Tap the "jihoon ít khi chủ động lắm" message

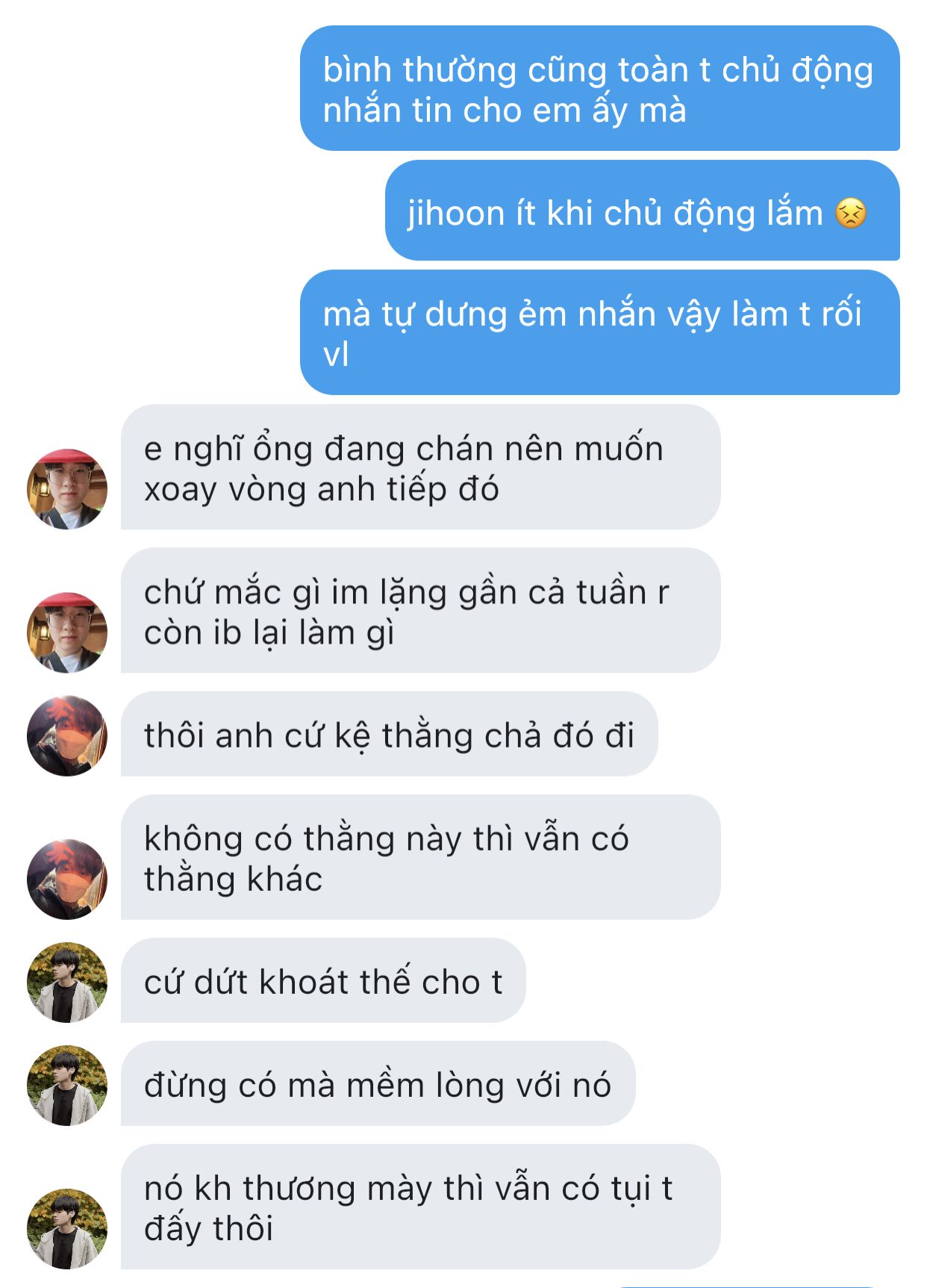pos(643,211)
